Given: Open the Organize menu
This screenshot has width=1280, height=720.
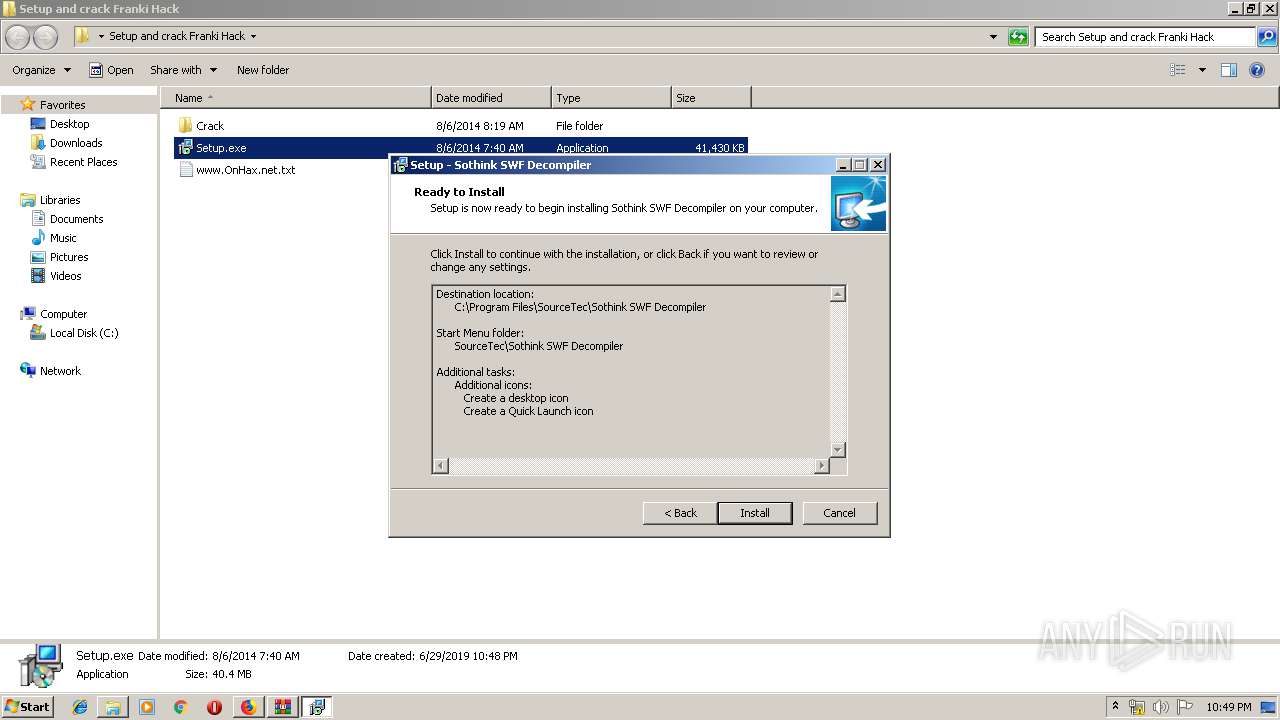Looking at the screenshot, I should pos(41,70).
